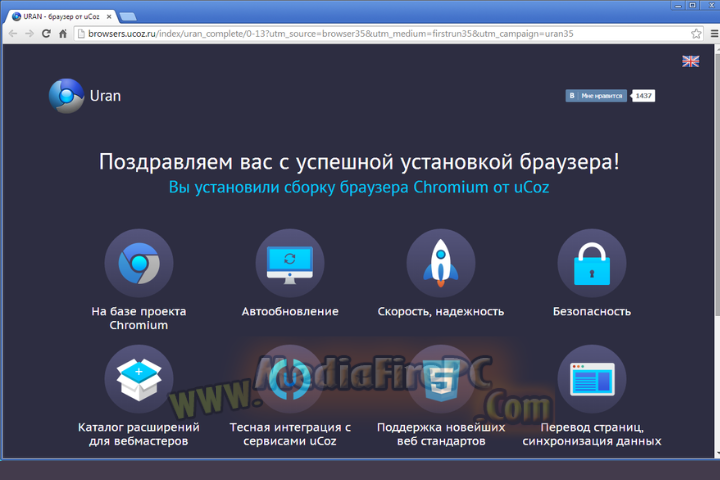Open a new browser tab
The height and width of the screenshot is (480, 720).
pos(128,17)
